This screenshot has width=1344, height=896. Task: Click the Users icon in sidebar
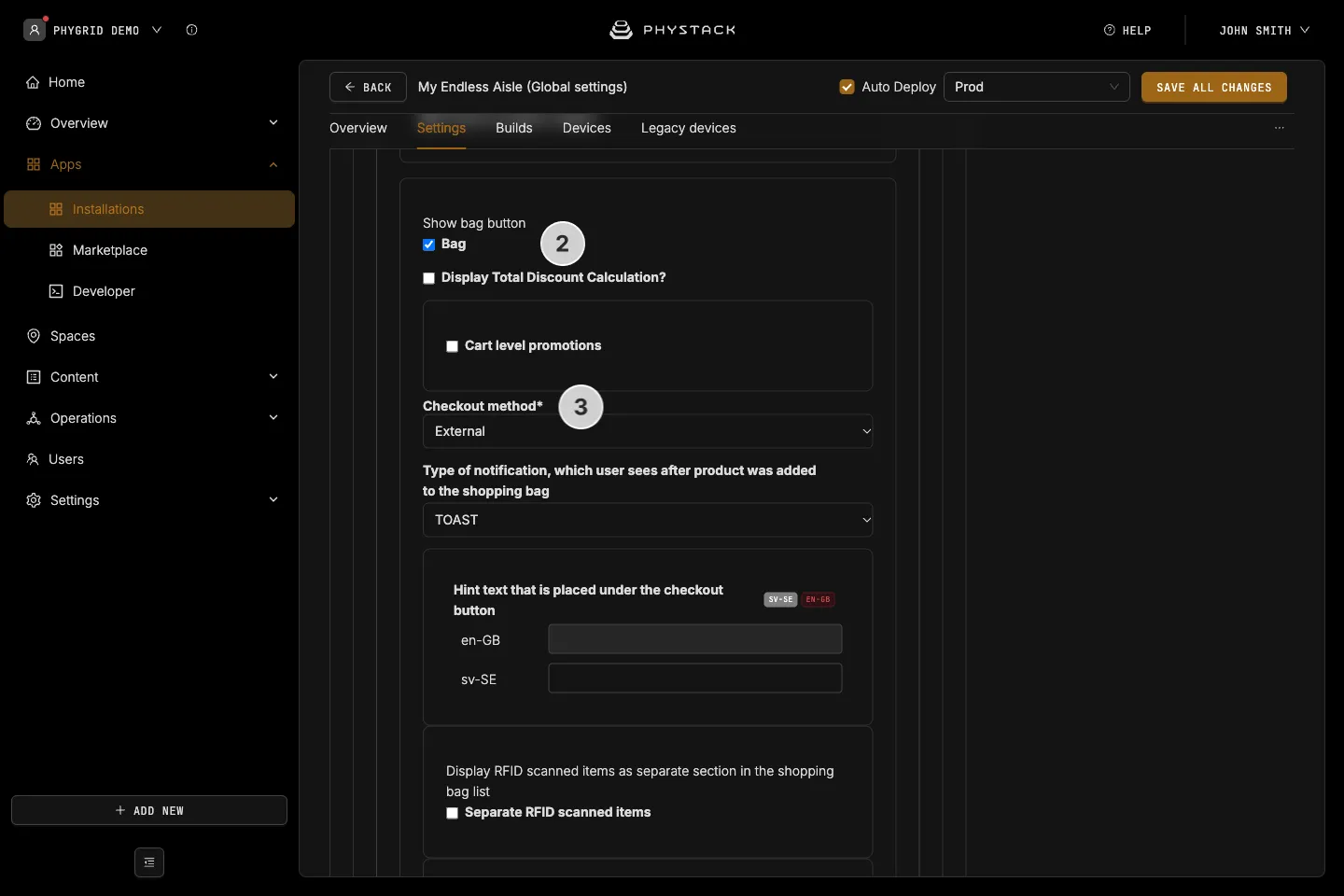[33, 459]
